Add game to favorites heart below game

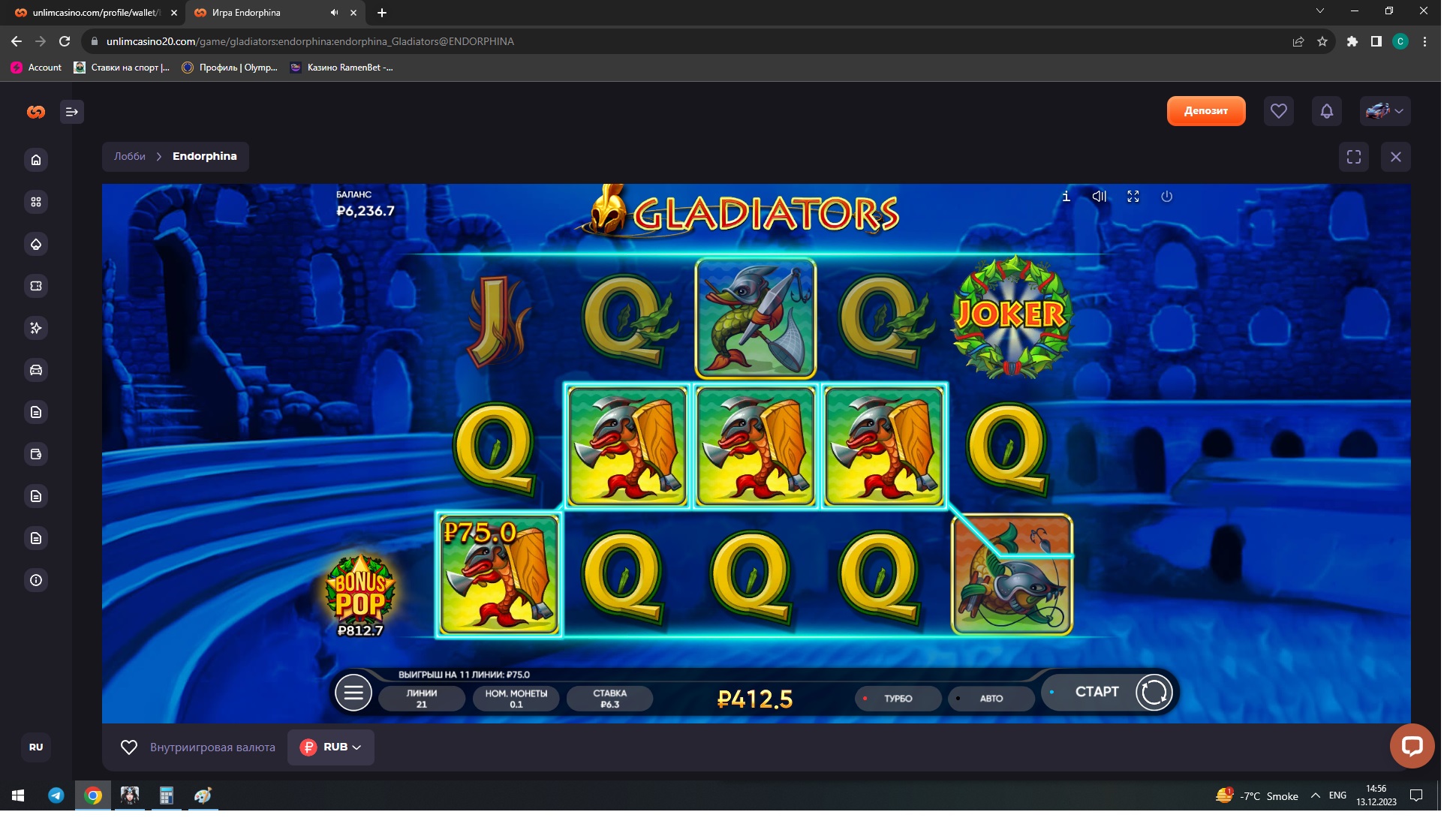coord(129,747)
